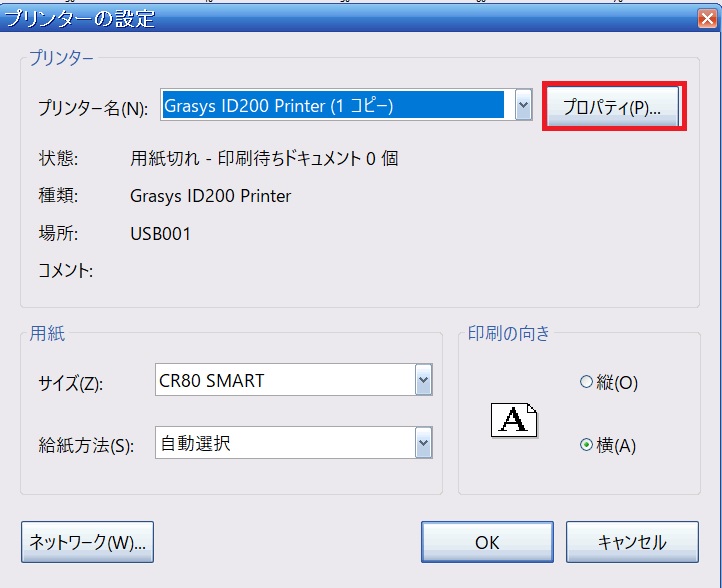Click the 種類: label
This screenshot has height=588, width=722.
[x=58, y=196]
